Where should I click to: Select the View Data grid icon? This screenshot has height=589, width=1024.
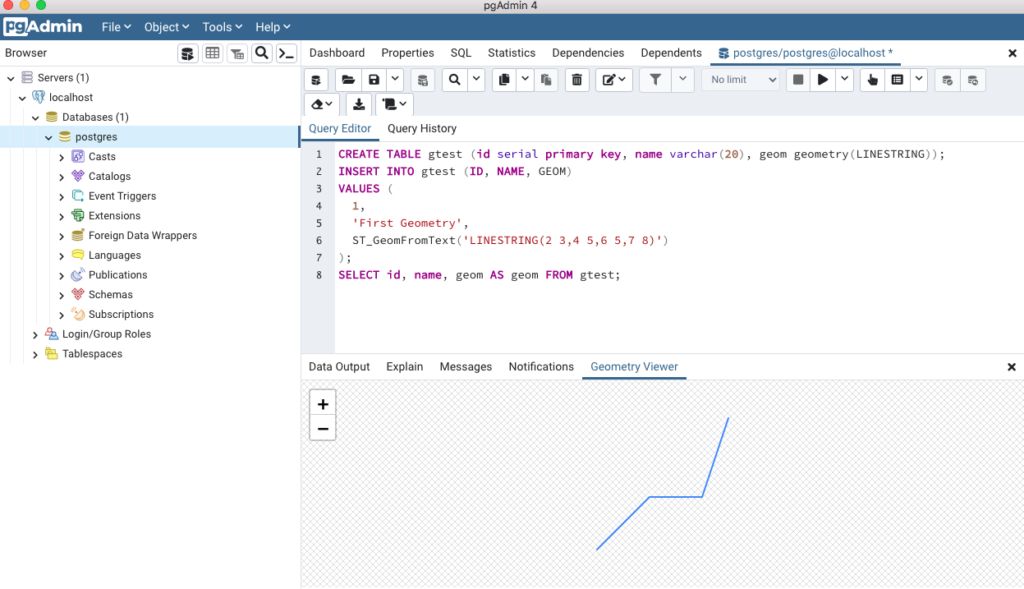[x=212, y=53]
